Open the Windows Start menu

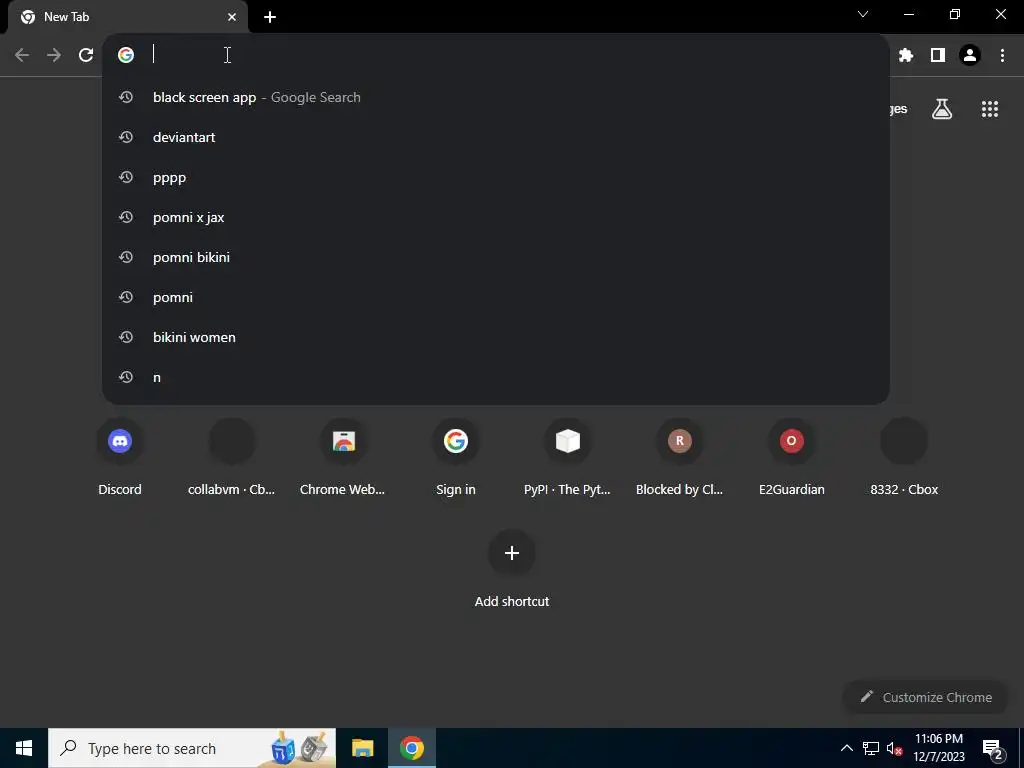[x=24, y=748]
